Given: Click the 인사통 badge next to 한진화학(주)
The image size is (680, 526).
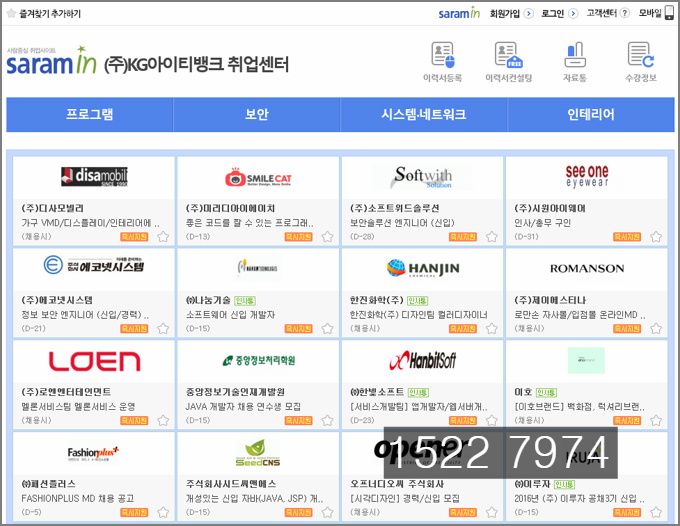Looking at the screenshot, I should [418, 301].
